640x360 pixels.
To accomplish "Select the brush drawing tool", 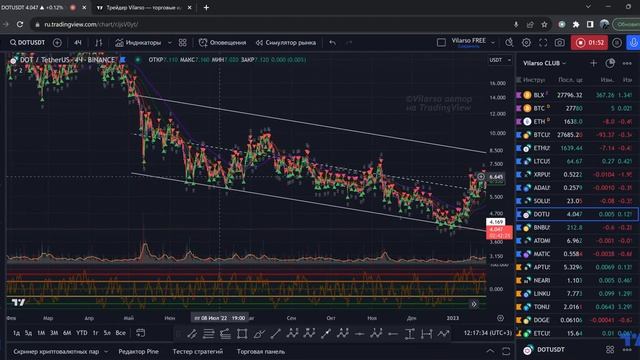I will click(x=259, y=334).
